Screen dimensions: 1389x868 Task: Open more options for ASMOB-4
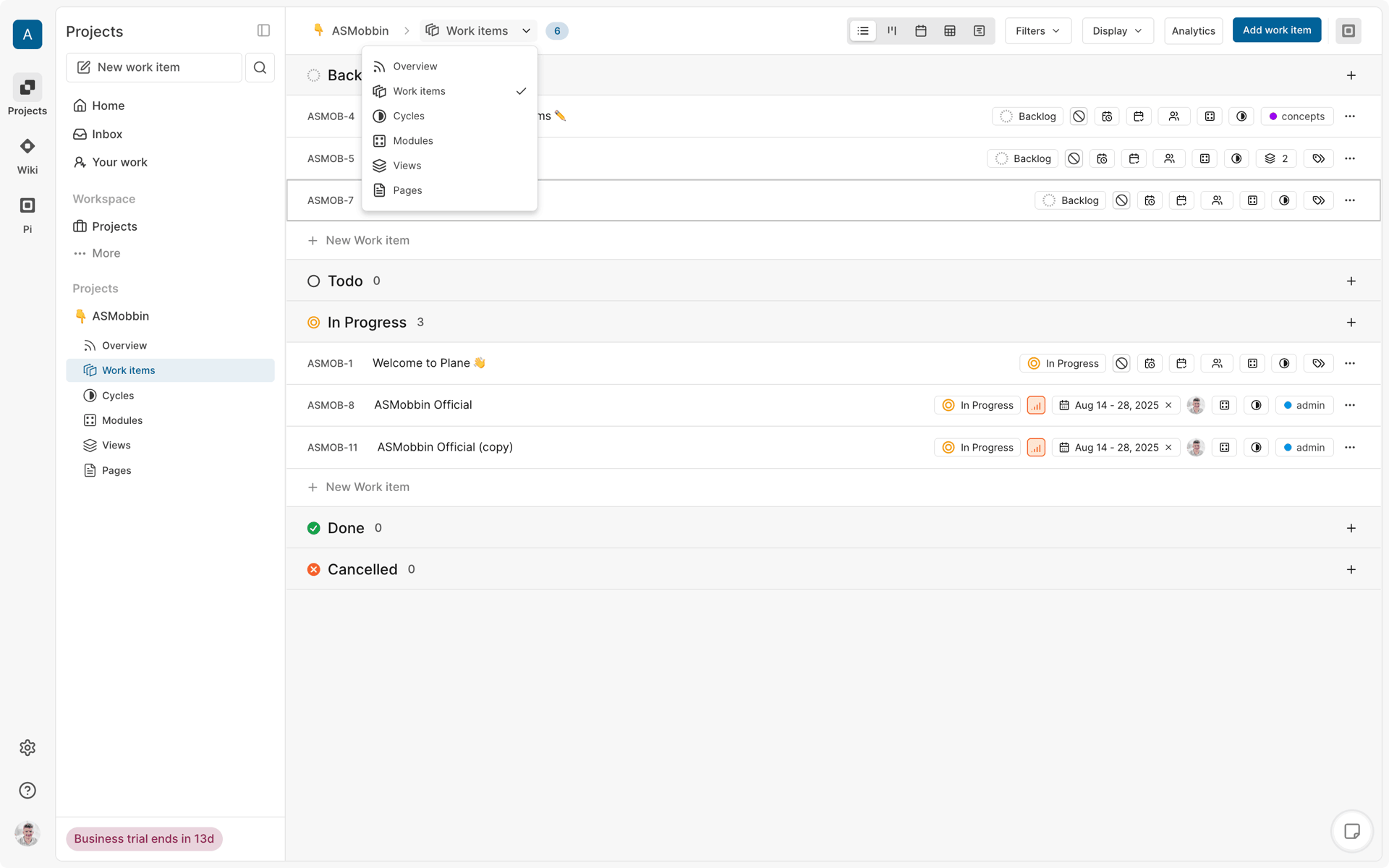click(x=1350, y=116)
